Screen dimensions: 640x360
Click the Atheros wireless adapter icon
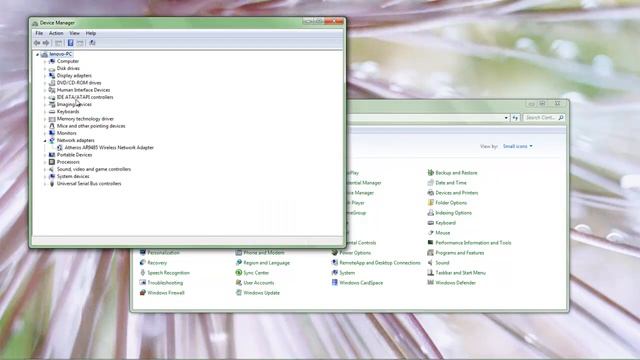60,148
